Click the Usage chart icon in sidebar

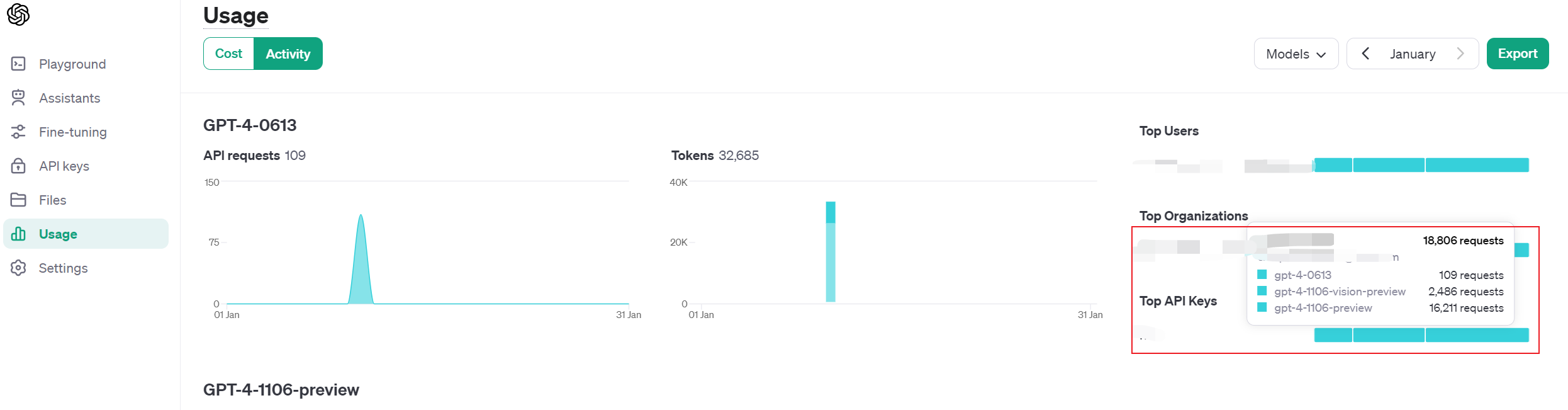(x=18, y=234)
